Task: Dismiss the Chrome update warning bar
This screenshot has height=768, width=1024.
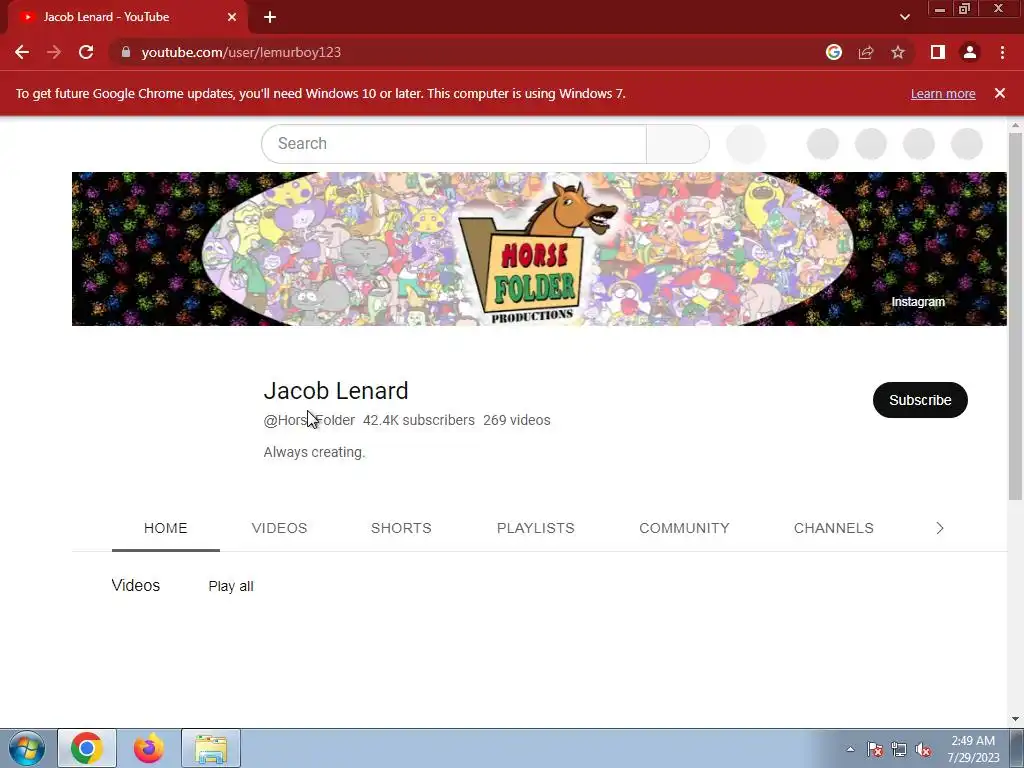Action: click(x=1000, y=93)
